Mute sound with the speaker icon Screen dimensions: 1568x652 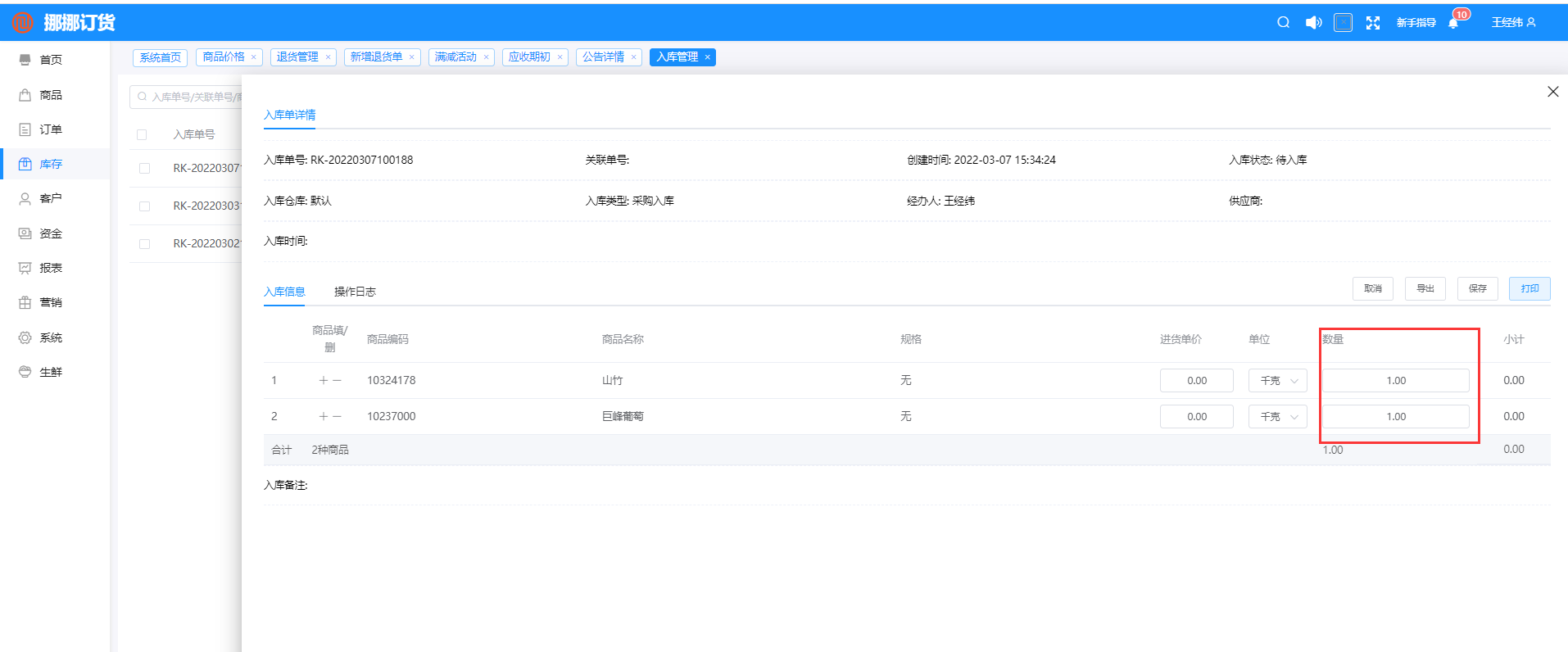pos(1313,23)
